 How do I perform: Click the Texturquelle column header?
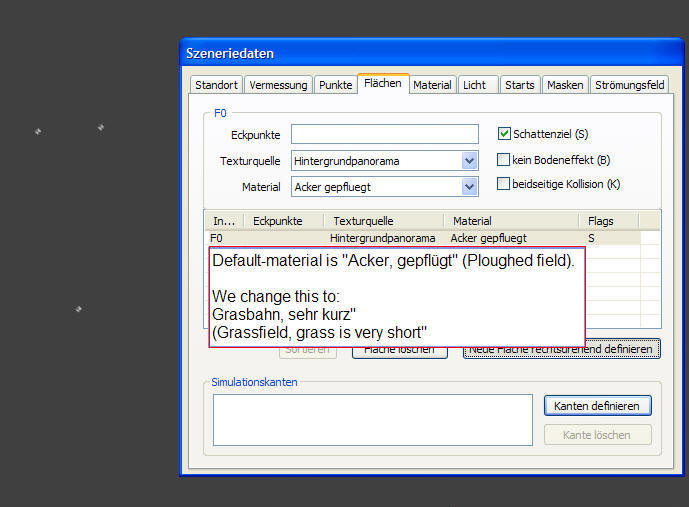[x=384, y=221]
